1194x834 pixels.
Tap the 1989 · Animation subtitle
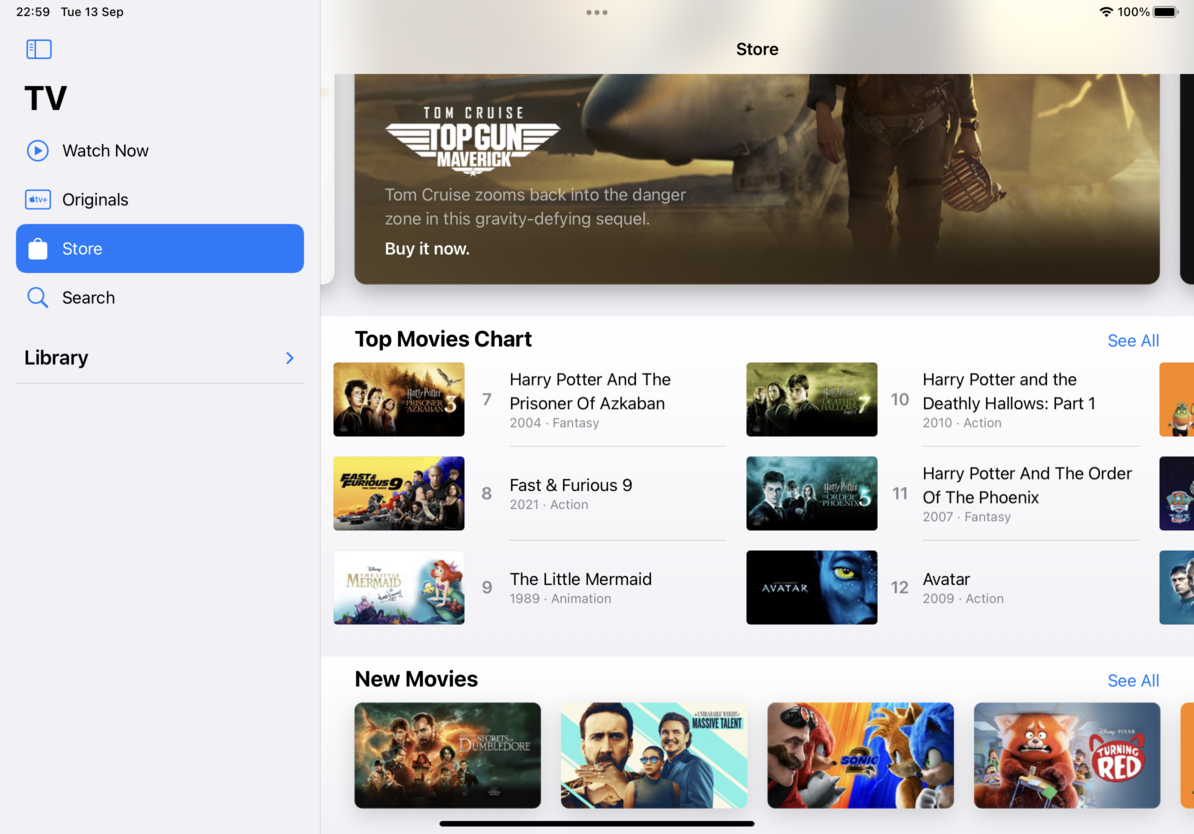pos(560,599)
